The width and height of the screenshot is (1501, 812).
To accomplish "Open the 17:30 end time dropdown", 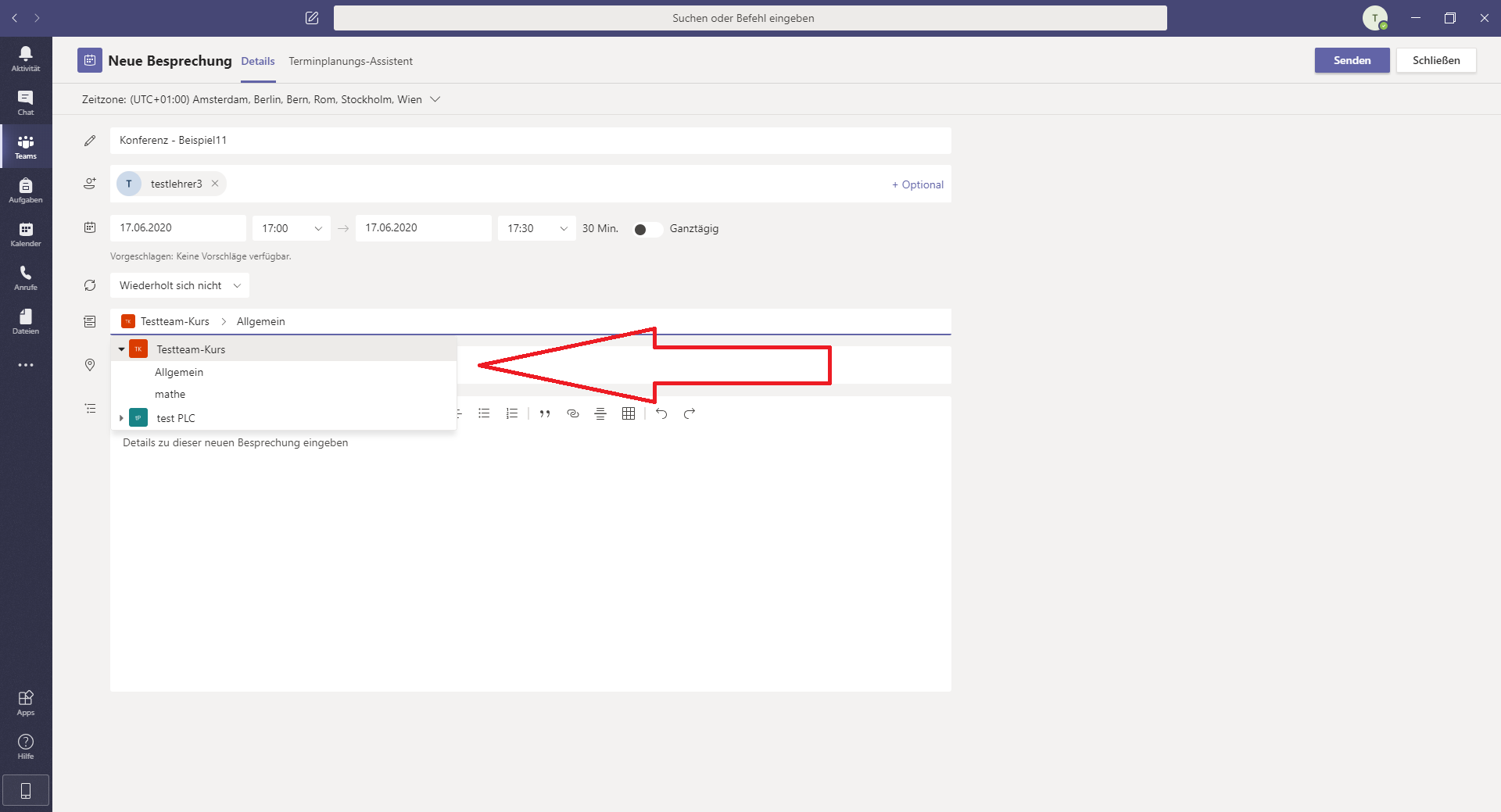I will tap(536, 228).
